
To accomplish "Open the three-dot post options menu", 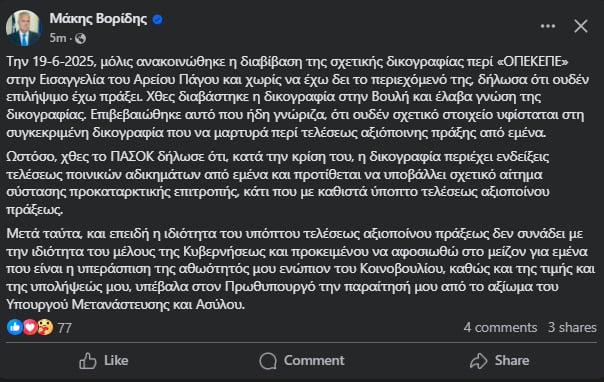I will tap(548, 26).
